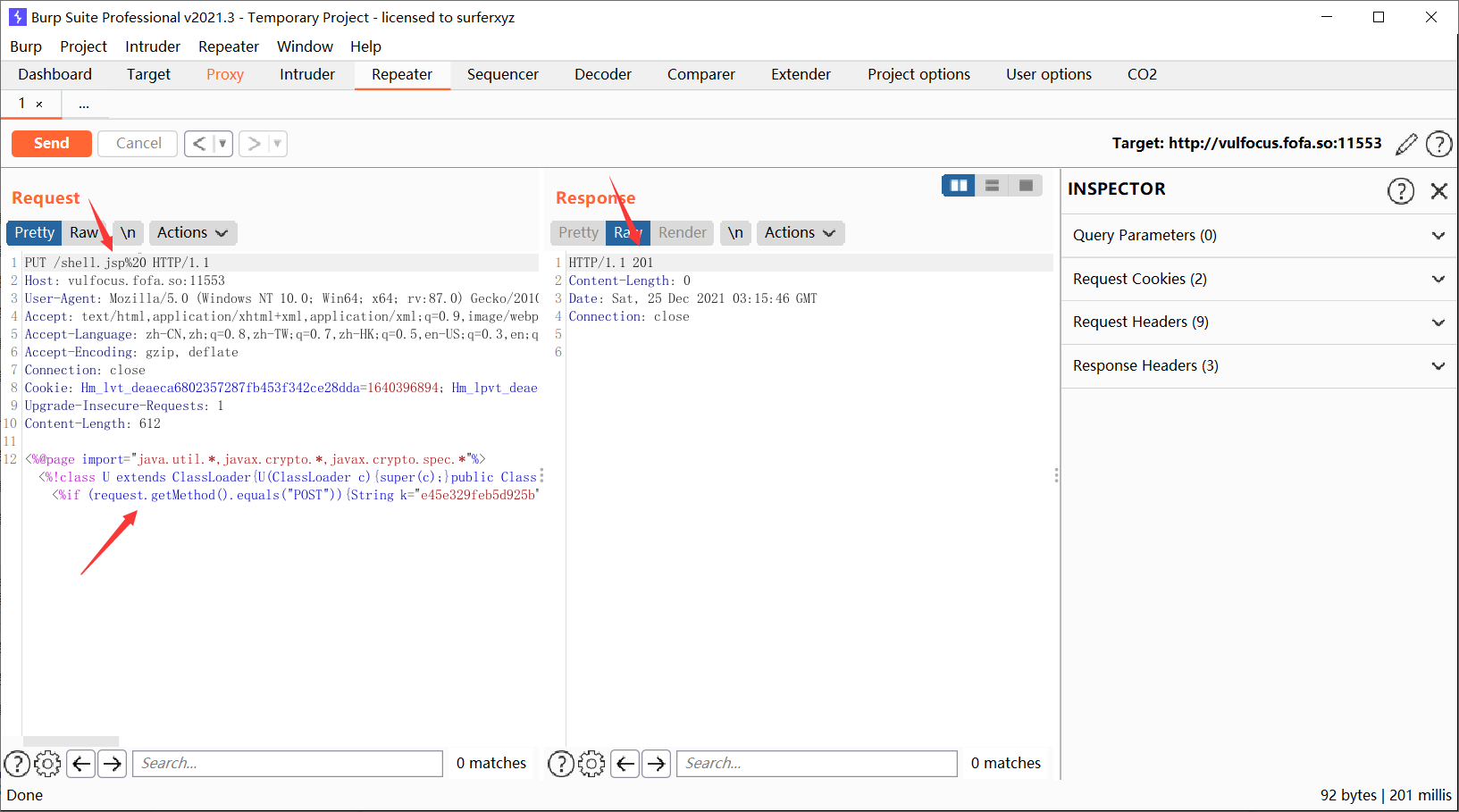
Task: Open response search settings gear
Action: click(591, 764)
